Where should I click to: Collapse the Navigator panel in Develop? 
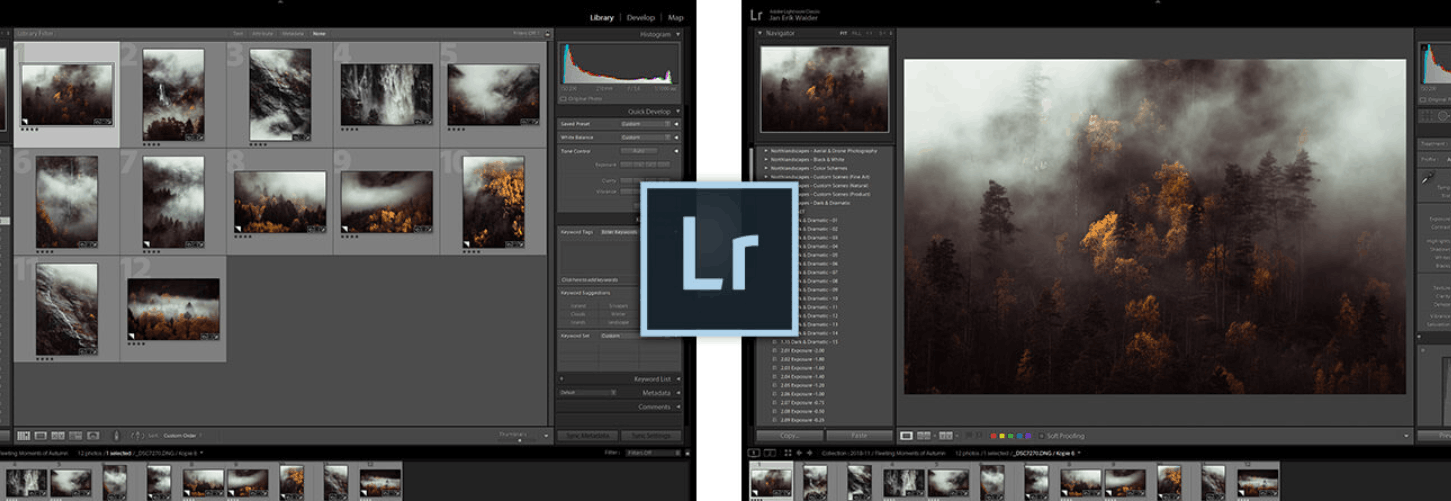(760, 33)
